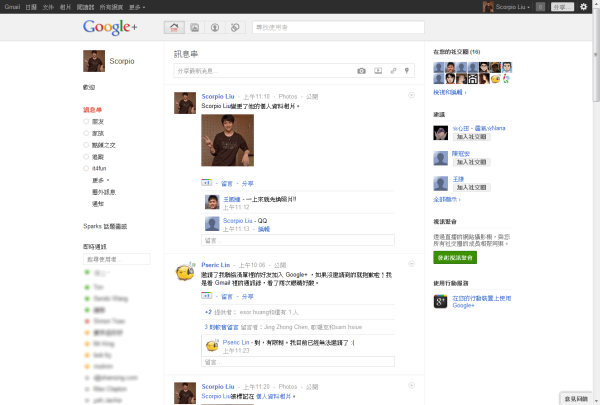Screen dimensions: 600x405
Task: Add Nana suggestion to circles
Action: click(471, 137)
